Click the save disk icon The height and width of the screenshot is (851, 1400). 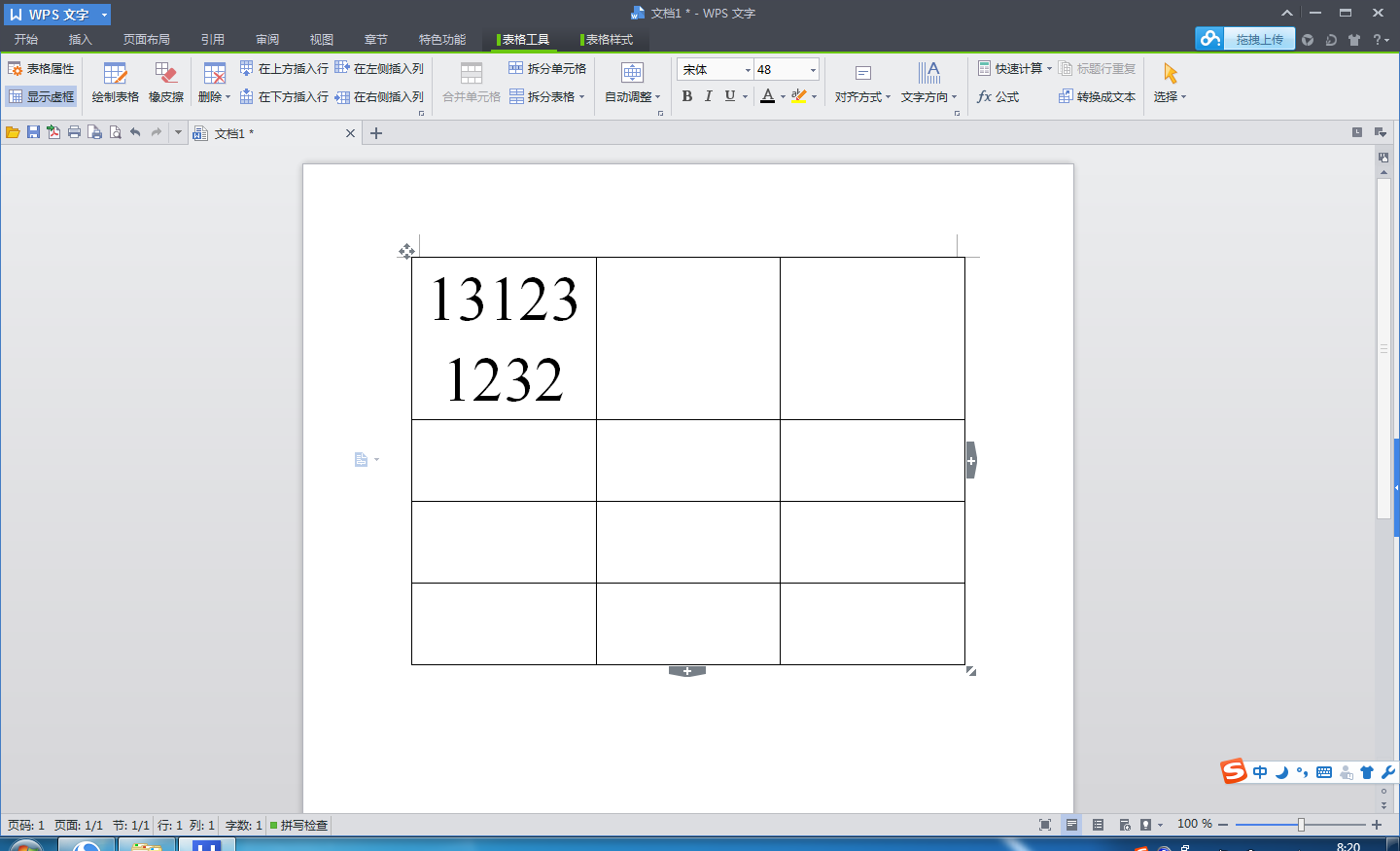pyautogui.click(x=33, y=132)
